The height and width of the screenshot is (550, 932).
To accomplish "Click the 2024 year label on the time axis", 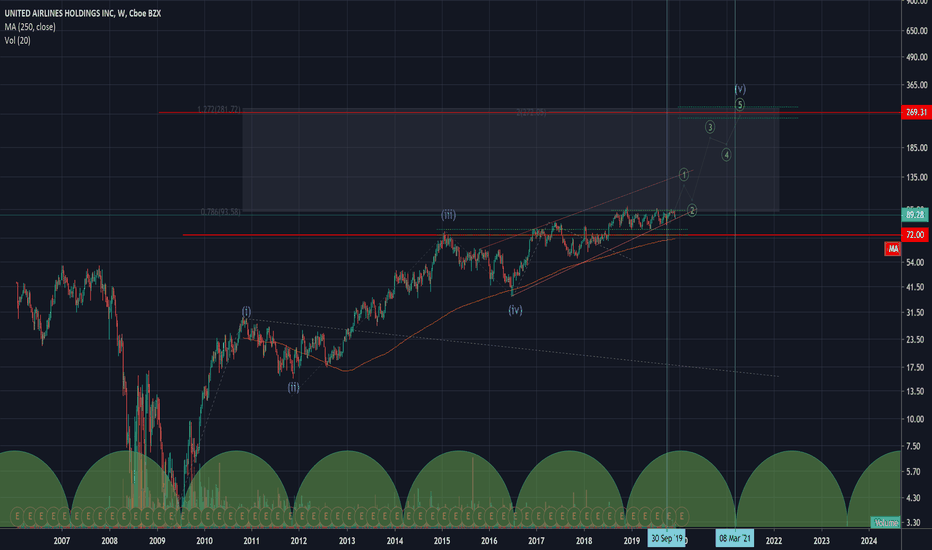I will 869,540.
